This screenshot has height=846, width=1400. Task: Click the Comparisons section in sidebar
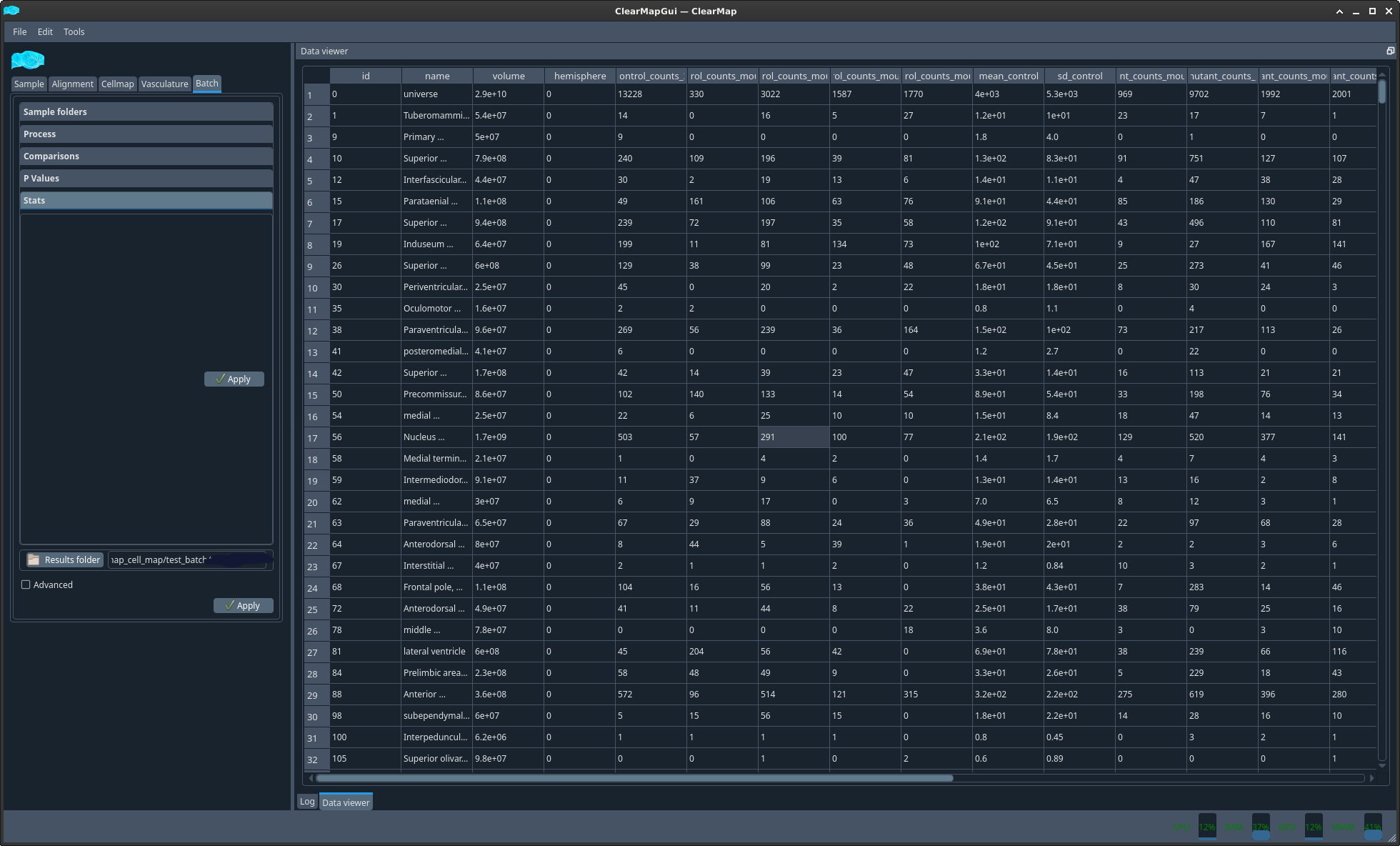coord(144,156)
